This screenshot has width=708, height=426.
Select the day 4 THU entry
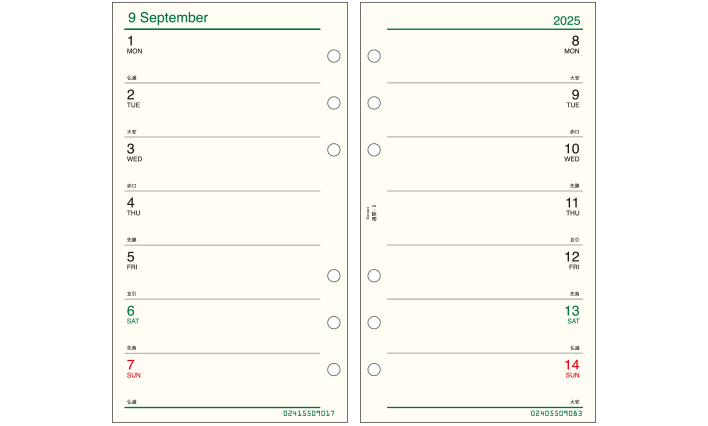pyautogui.click(x=133, y=206)
